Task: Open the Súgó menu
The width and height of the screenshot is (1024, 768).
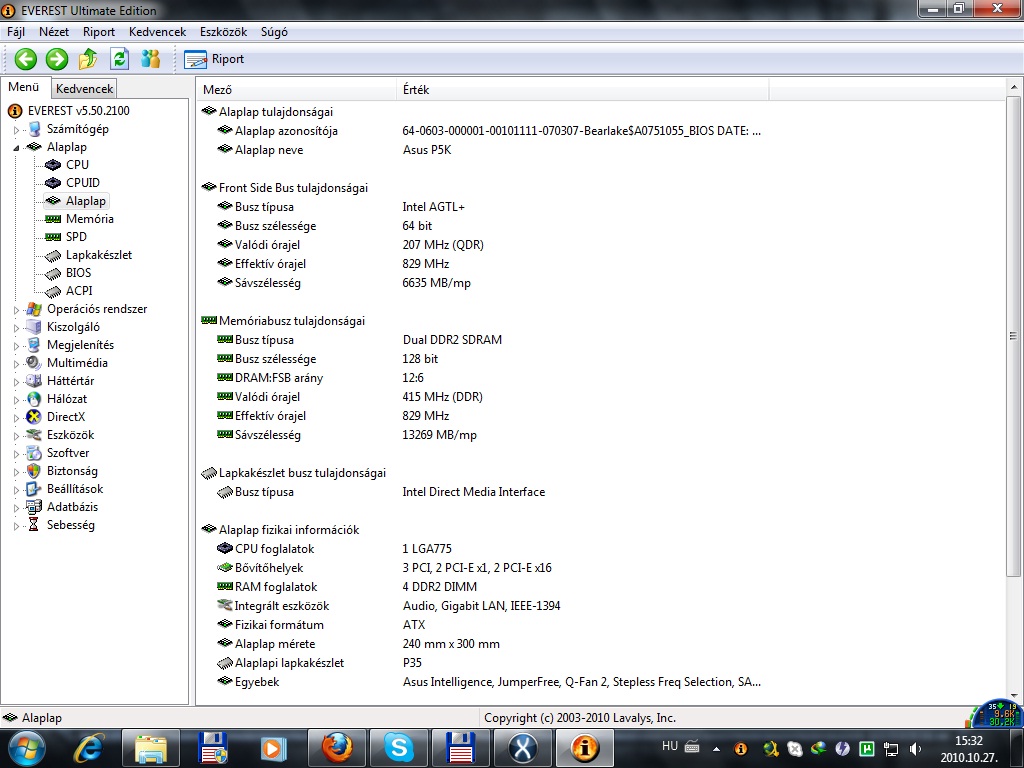Action: 274,32
